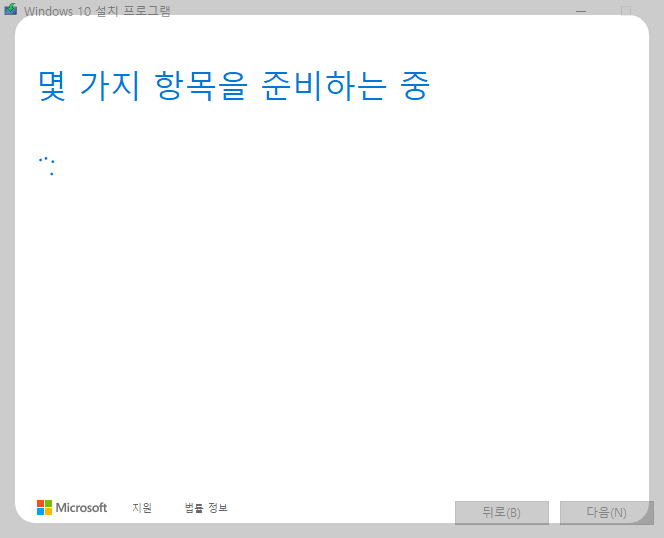Click the '몇 가지 항목을 준비하는 중' heading
This screenshot has width=664, height=538.
pyautogui.click(x=234, y=86)
